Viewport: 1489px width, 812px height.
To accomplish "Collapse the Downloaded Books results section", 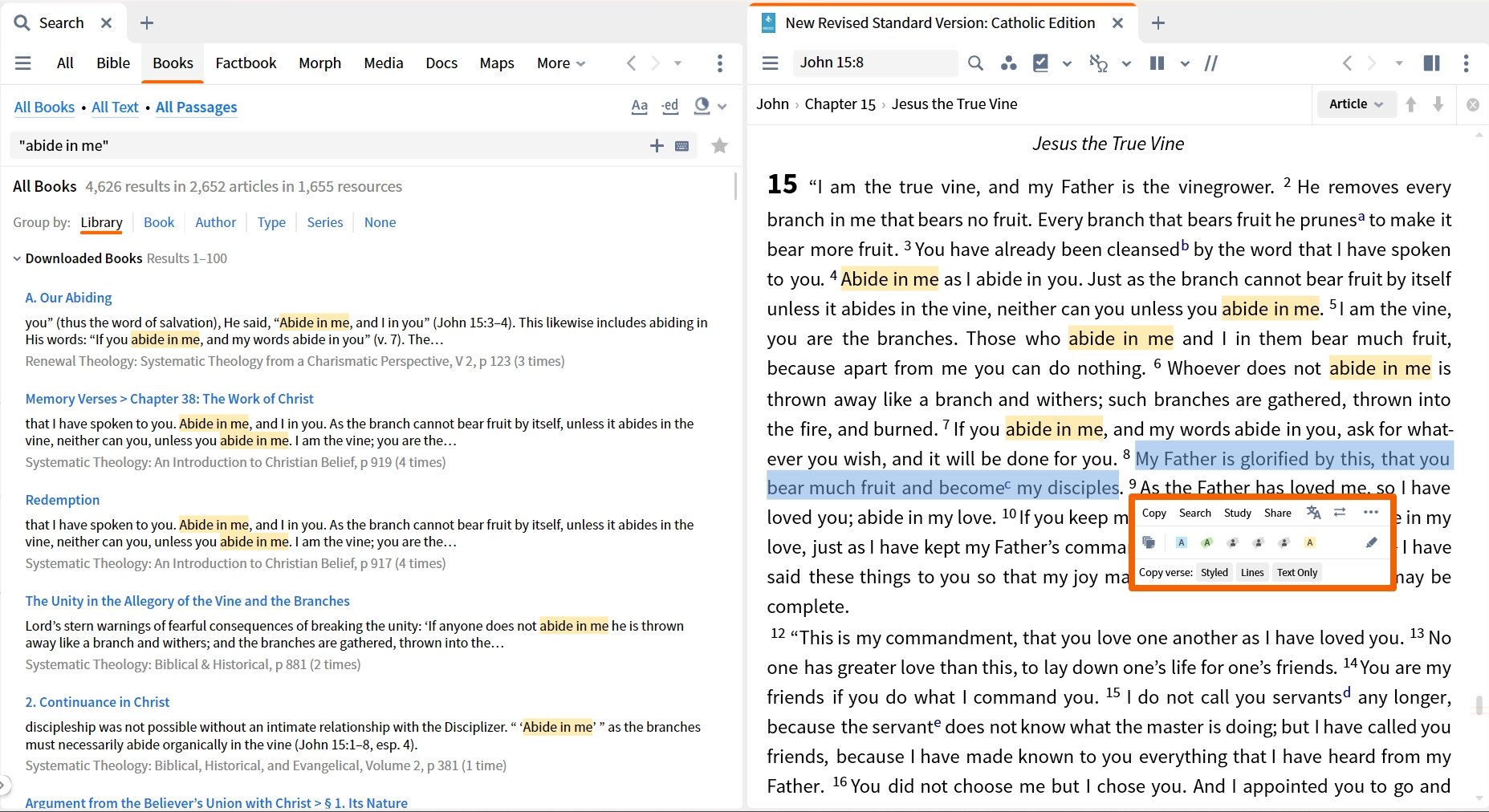I will [x=17, y=258].
